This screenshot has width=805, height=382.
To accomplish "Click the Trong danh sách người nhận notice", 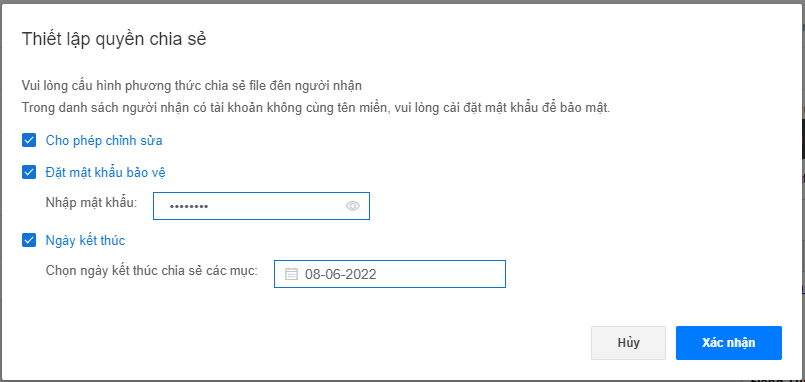I will [316, 108].
